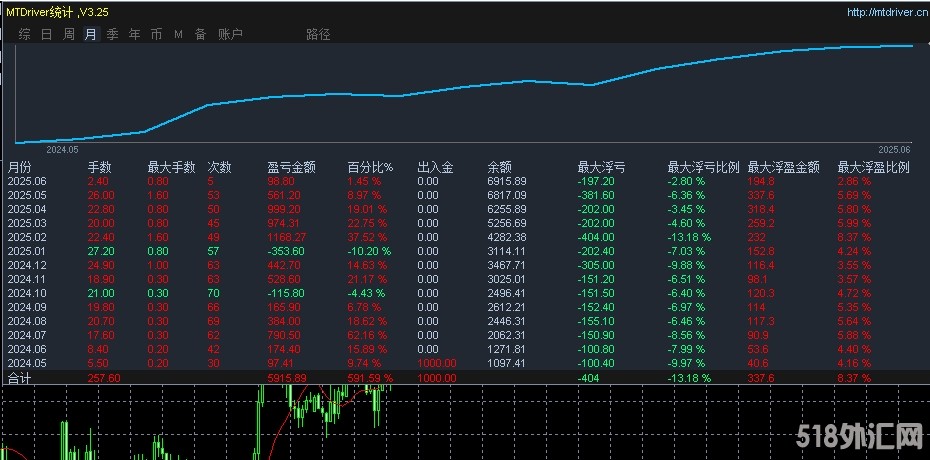The width and height of the screenshot is (930, 460).
Task: Click the 1168.27 profit amount cell
Action: click(x=287, y=237)
